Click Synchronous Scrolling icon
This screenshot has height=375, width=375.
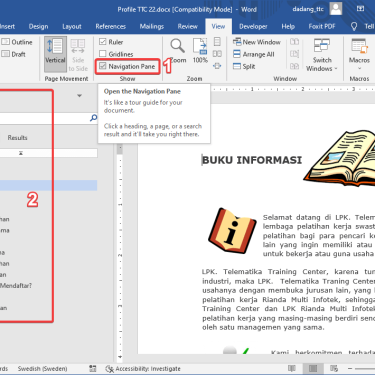click(294, 54)
